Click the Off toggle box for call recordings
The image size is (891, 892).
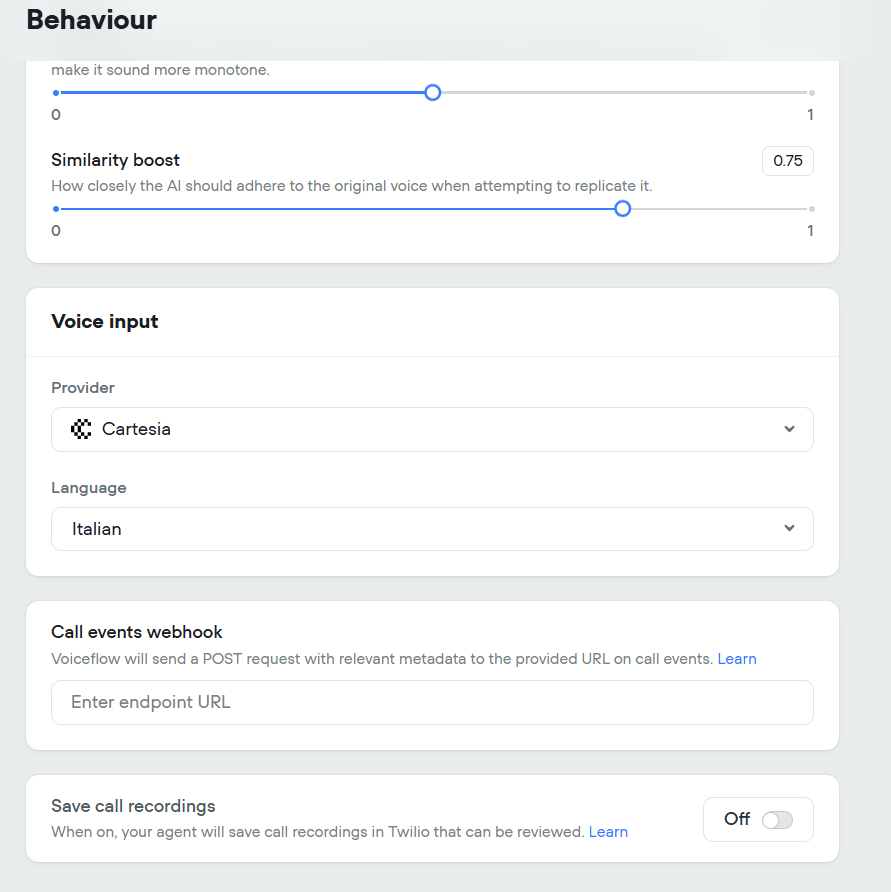[758, 819]
